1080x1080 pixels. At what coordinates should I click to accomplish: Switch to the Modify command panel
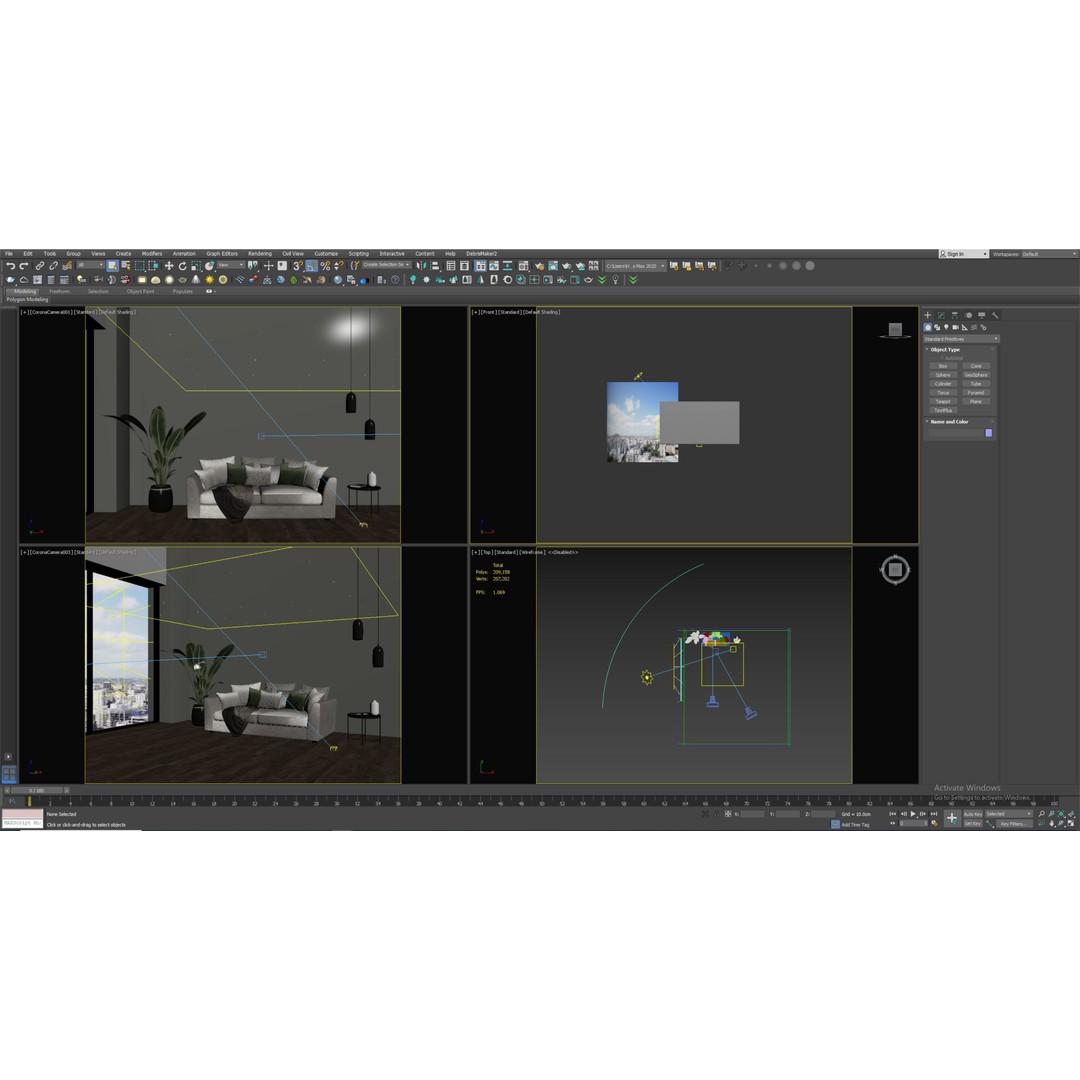click(x=941, y=316)
